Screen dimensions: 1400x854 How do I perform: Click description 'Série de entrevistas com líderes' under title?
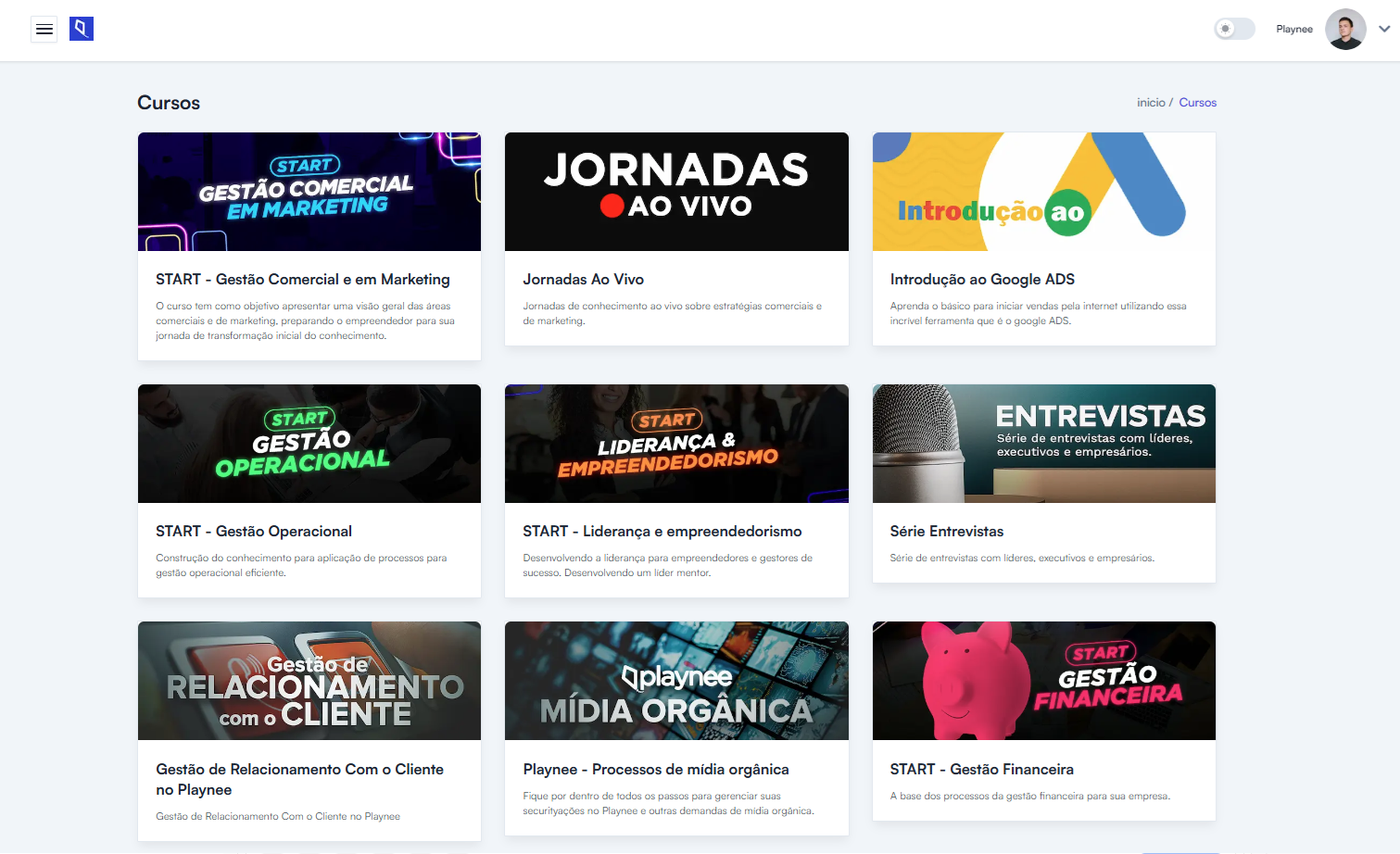[1022, 558]
